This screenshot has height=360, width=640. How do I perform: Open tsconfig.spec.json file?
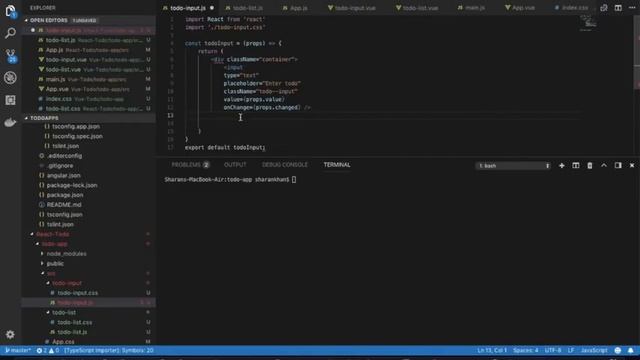point(77,136)
